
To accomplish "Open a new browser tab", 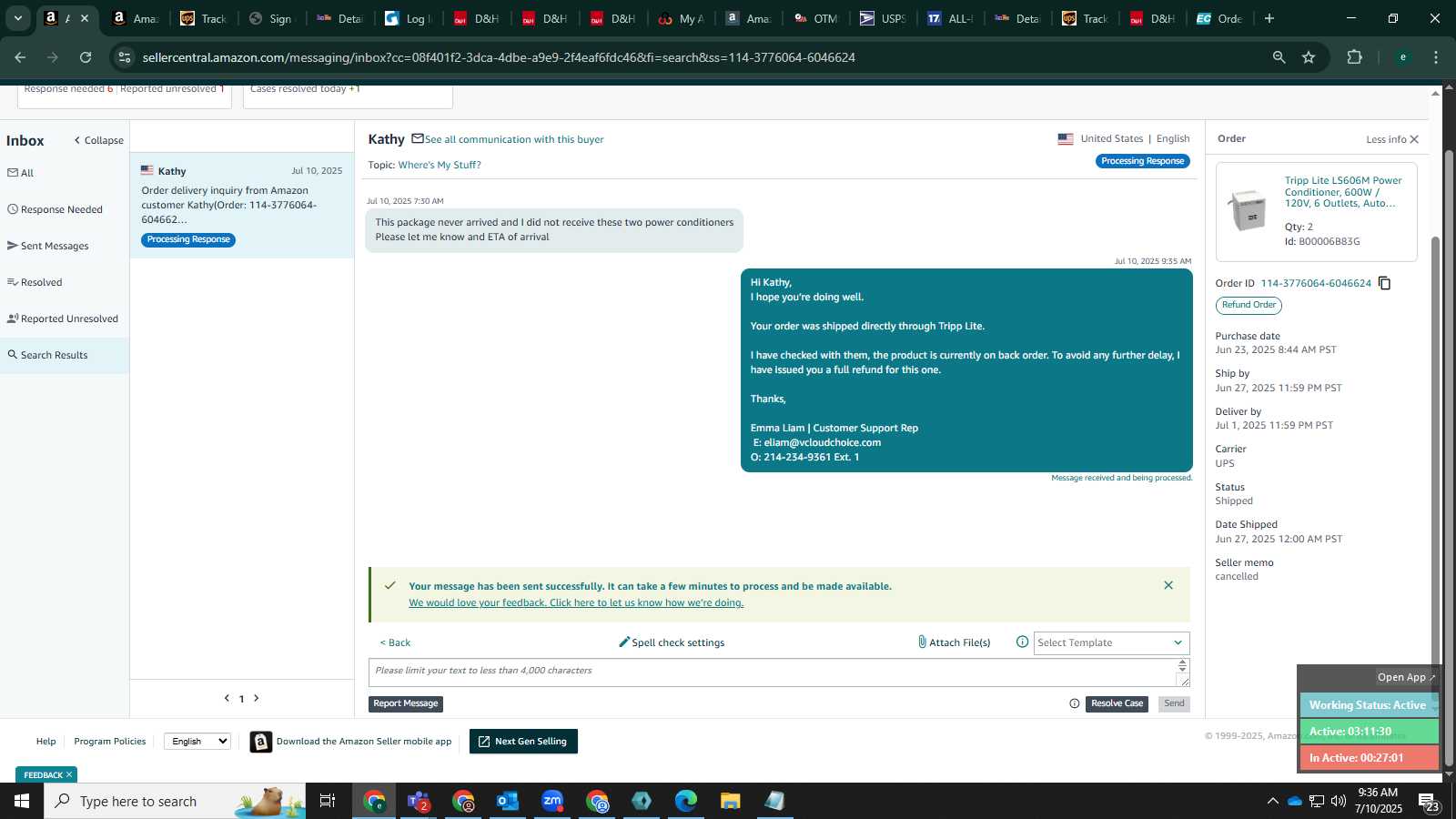I will click(x=1269, y=18).
